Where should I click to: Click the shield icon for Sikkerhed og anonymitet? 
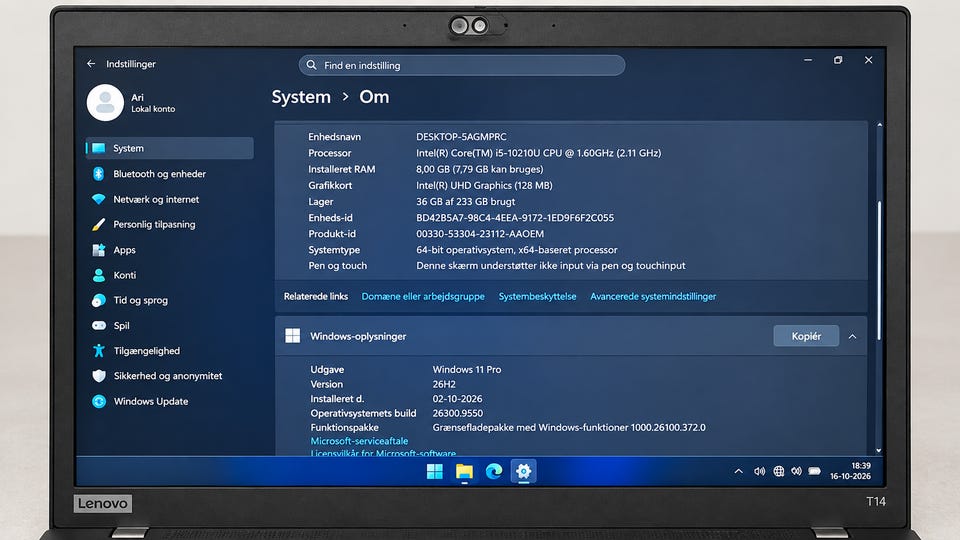click(99, 376)
